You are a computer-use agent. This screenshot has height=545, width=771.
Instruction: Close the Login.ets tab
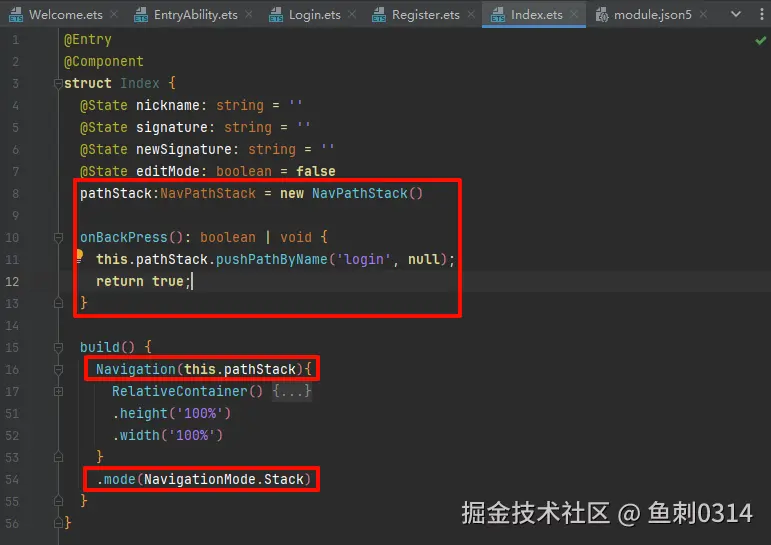pos(352,14)
